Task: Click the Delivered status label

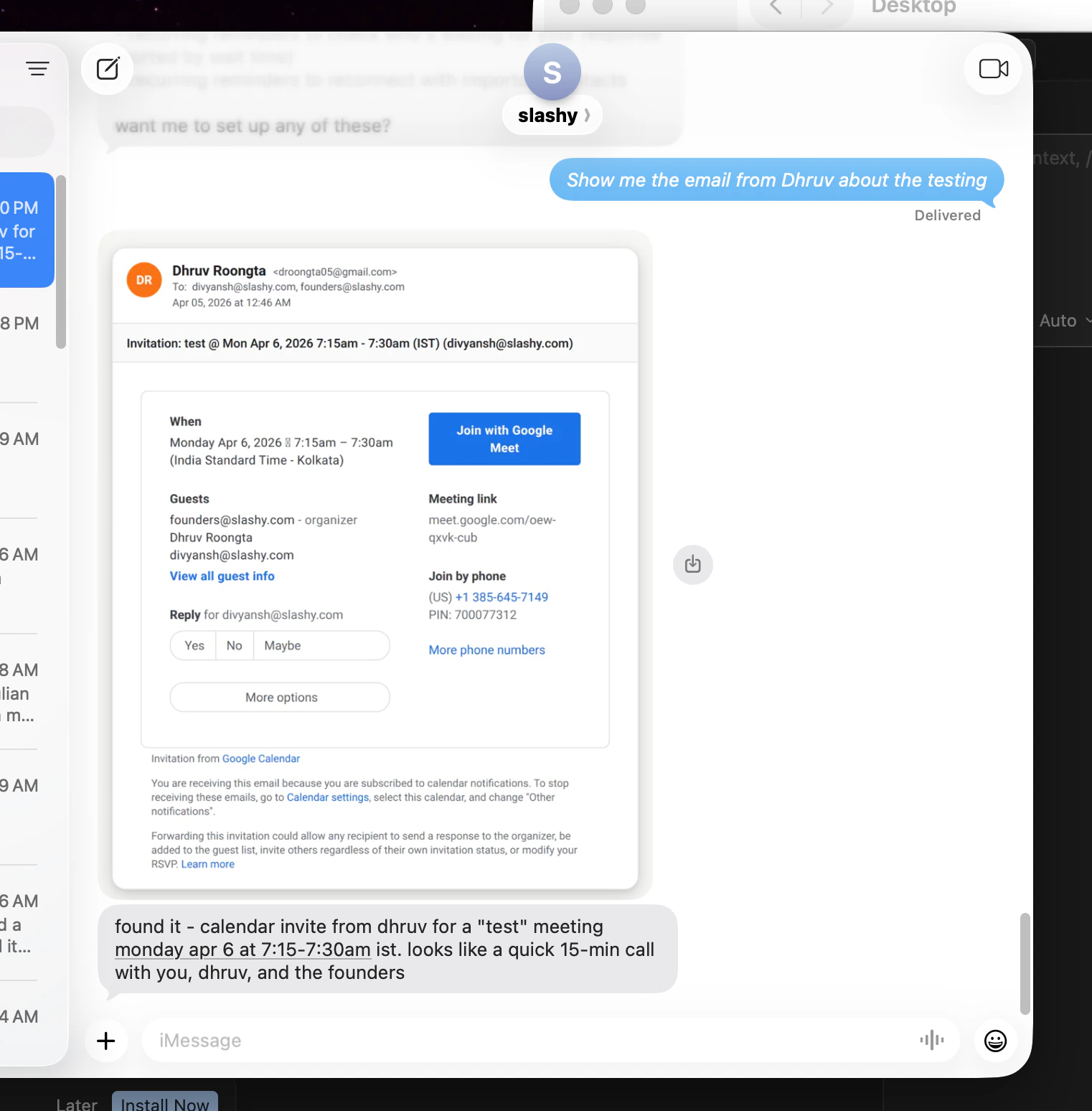Action: pyautogui.click(x=947, y=215)
